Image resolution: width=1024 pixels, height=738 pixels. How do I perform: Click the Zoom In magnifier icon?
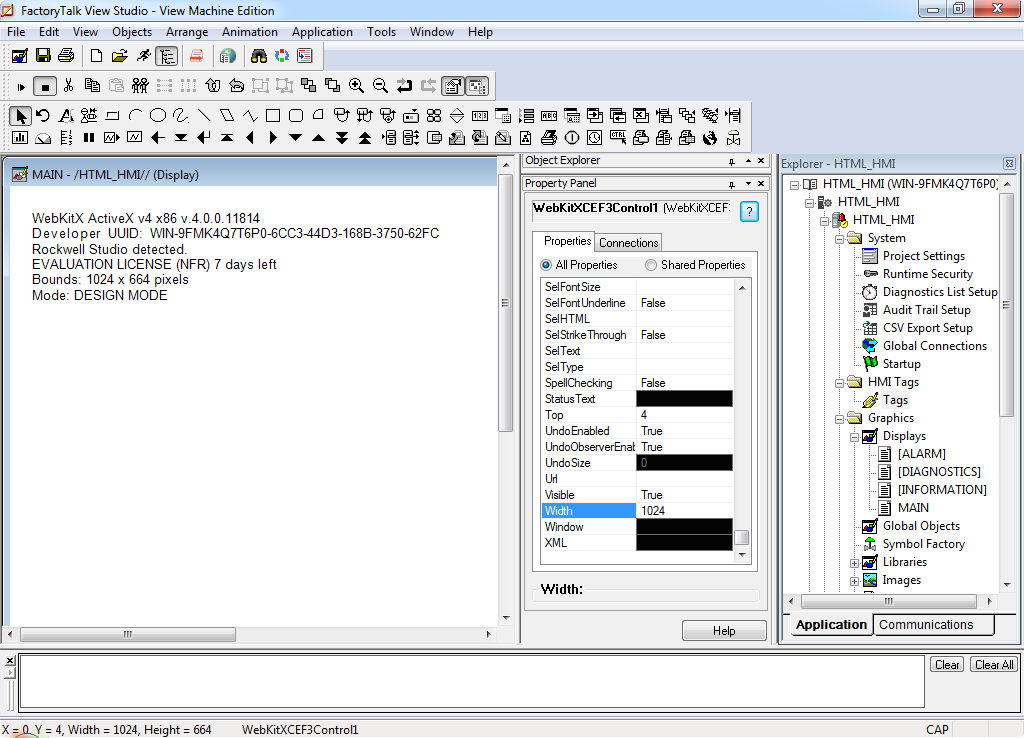(357, 86)
